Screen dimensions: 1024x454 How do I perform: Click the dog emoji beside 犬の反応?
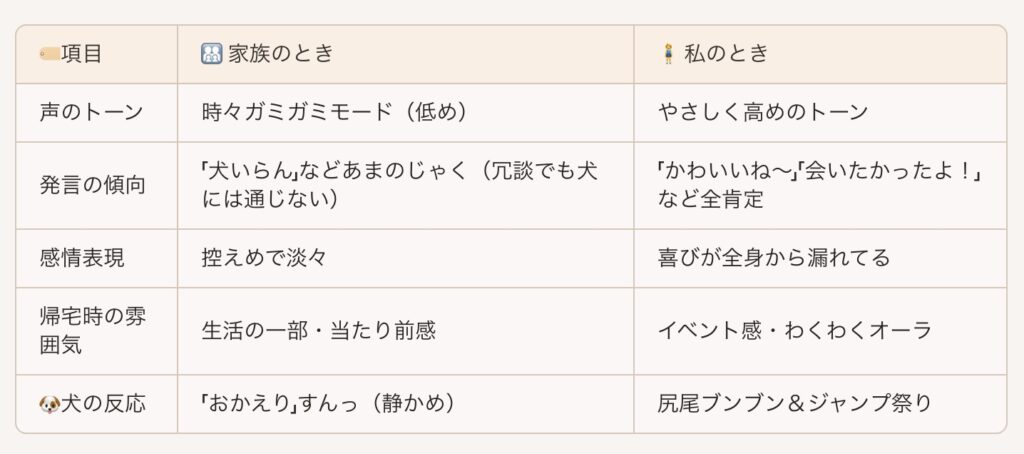click(50, 404)
